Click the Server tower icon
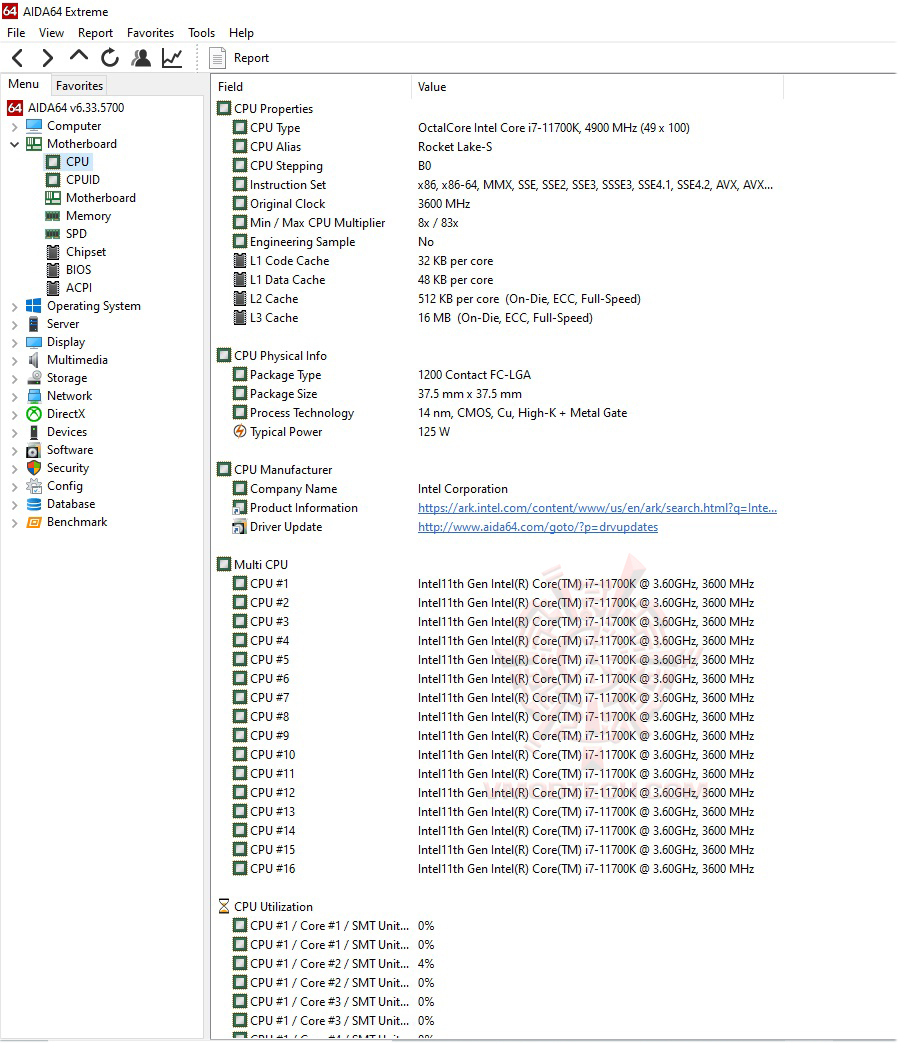Screen dimensions: 899x1043 coord(34,324)
